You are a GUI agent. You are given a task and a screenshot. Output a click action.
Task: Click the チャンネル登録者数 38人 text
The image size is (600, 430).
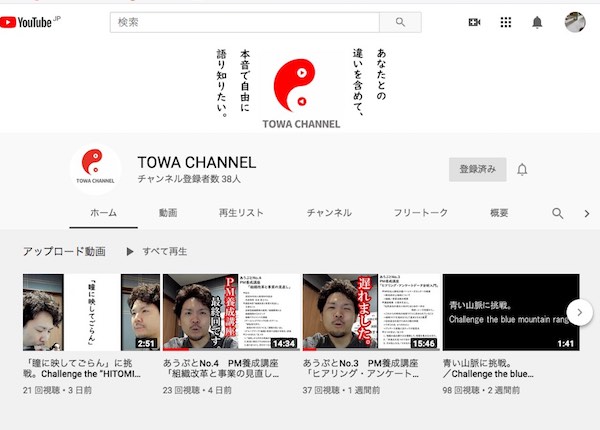189,179
